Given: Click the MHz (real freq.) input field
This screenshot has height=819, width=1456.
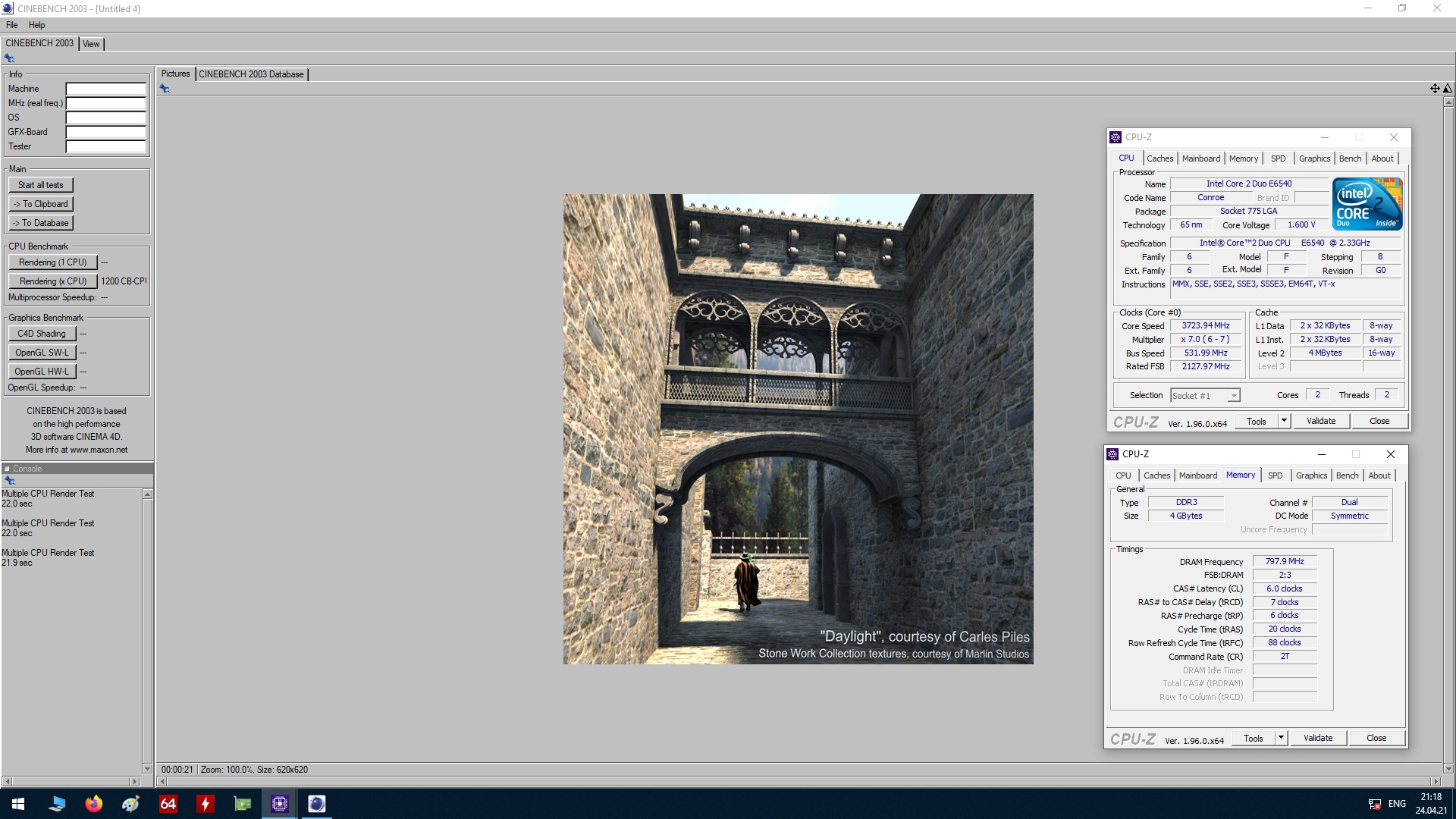Looking at the screenshot, I should pyautogui.click(x=105, y=103).
